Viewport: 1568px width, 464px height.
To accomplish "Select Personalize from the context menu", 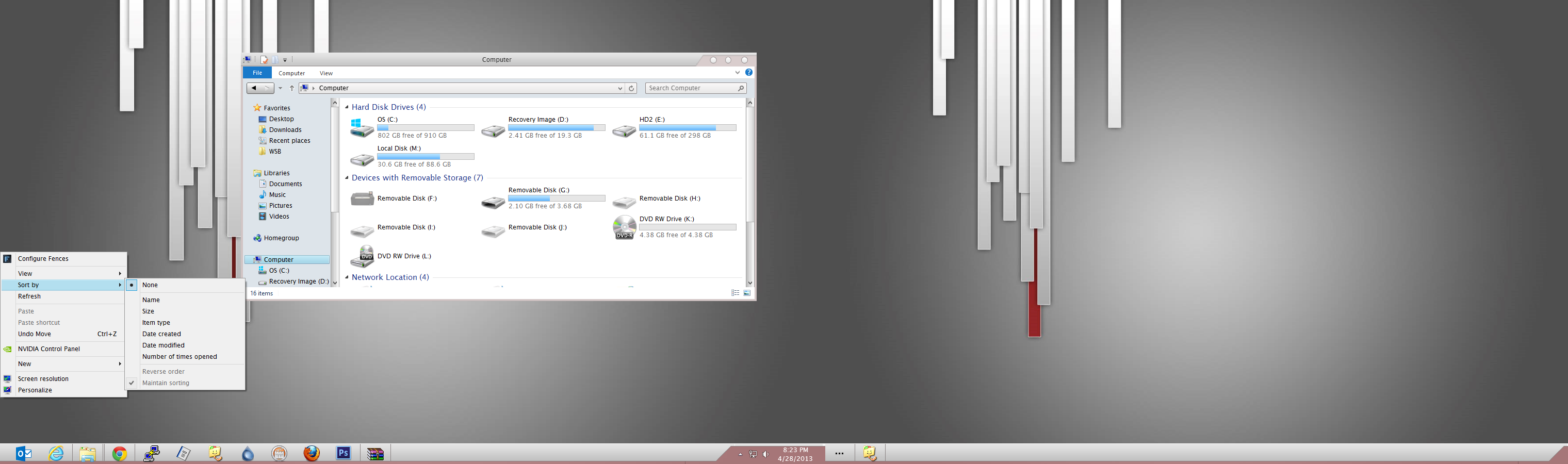I will point(35,390).
